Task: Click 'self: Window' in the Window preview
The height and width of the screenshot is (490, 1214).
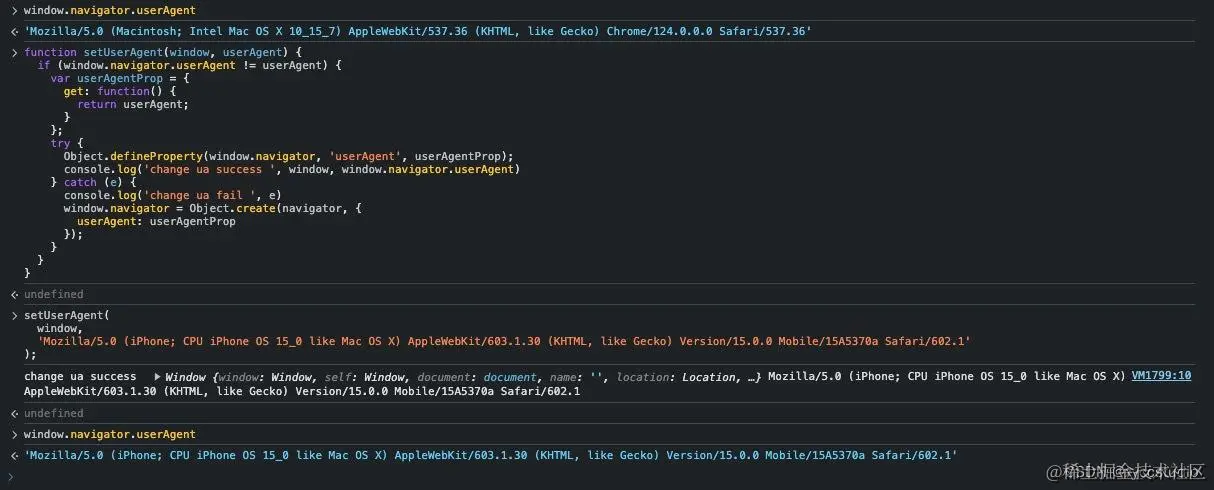Action: (x=365, y=377)
